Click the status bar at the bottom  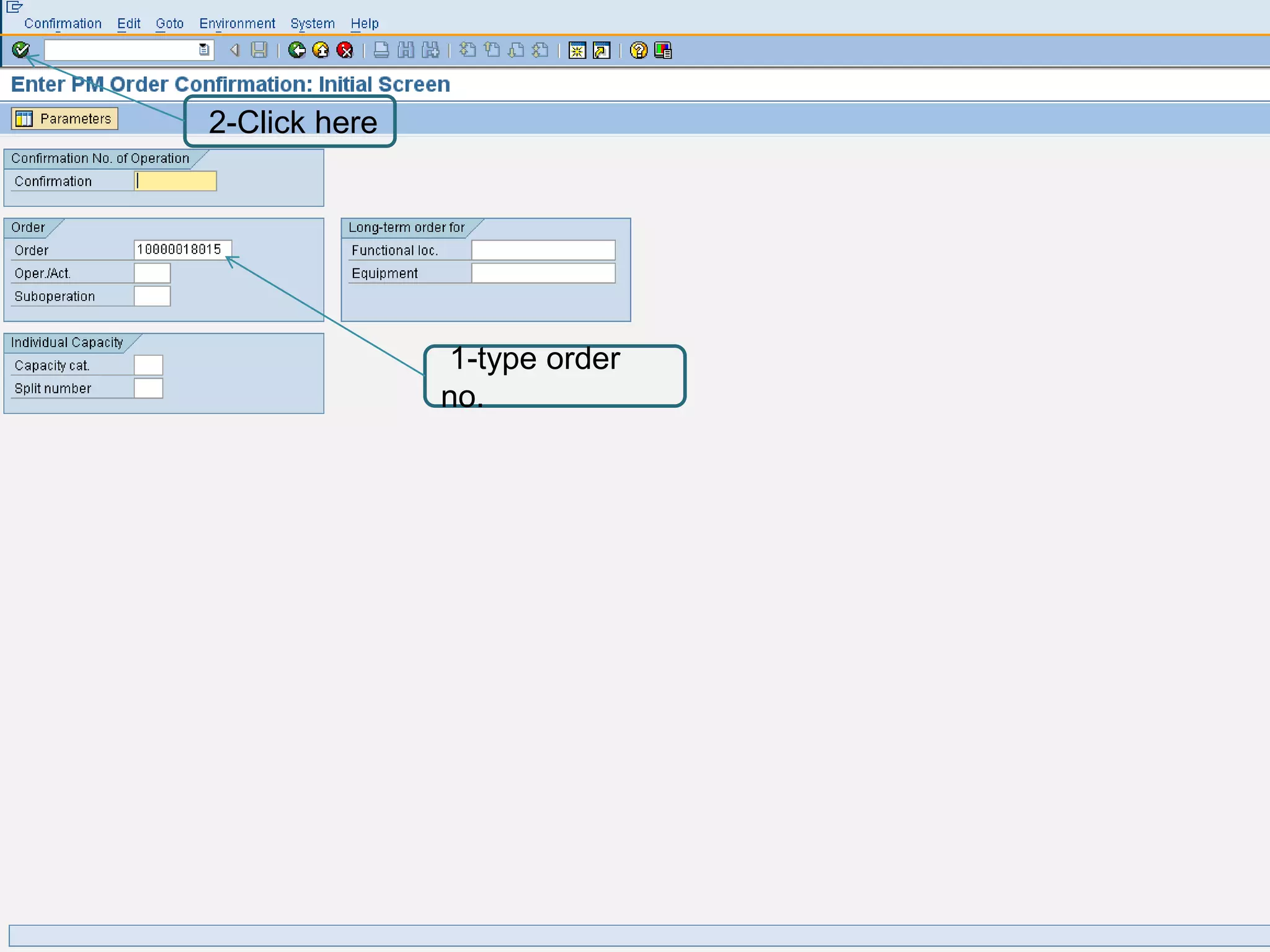tap(639, 935)
